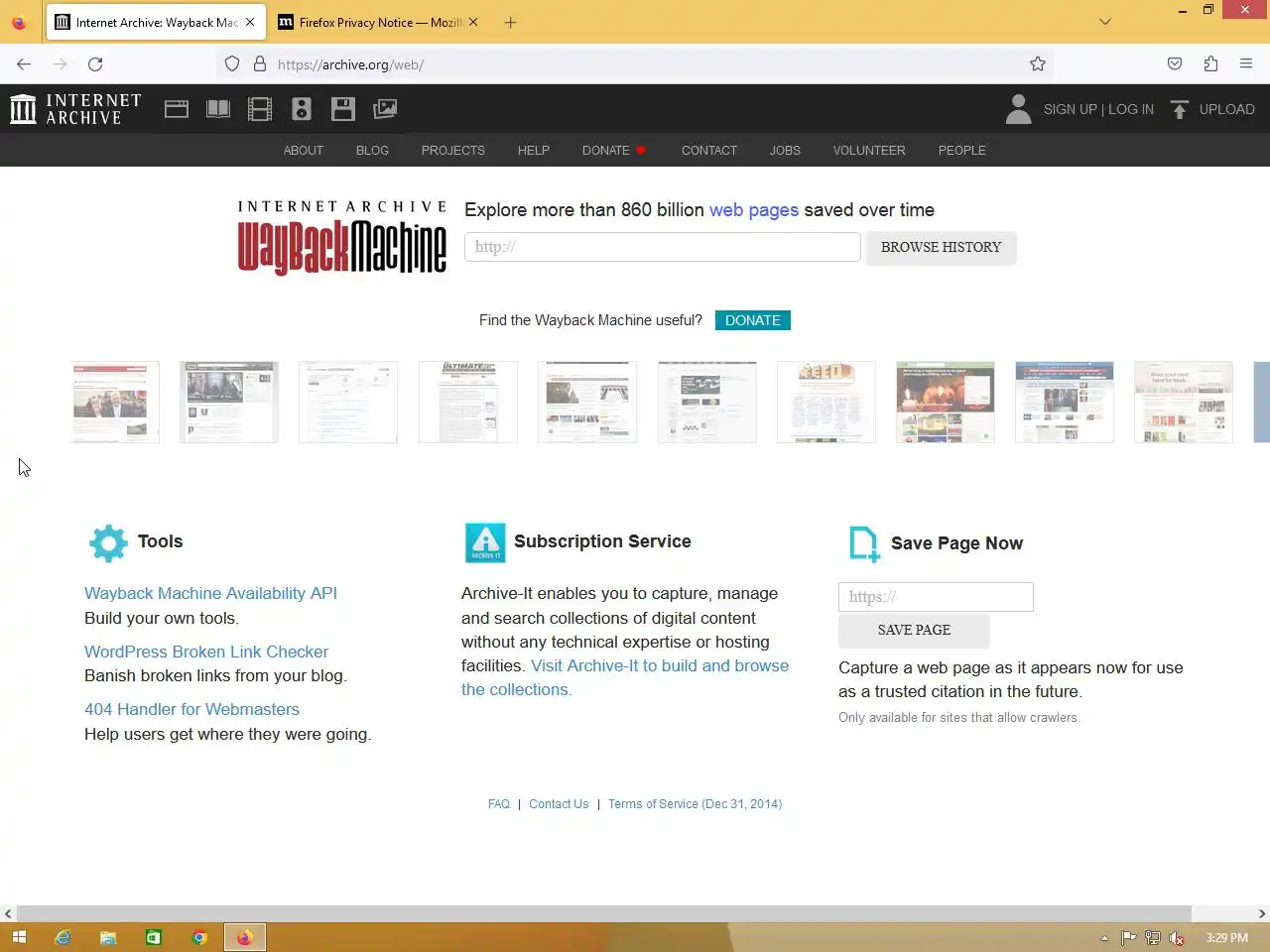The height and width of the screenshot is (952, 1270).
Task: Click the volume muted tray icon
Action: [x=1177, y=938]
